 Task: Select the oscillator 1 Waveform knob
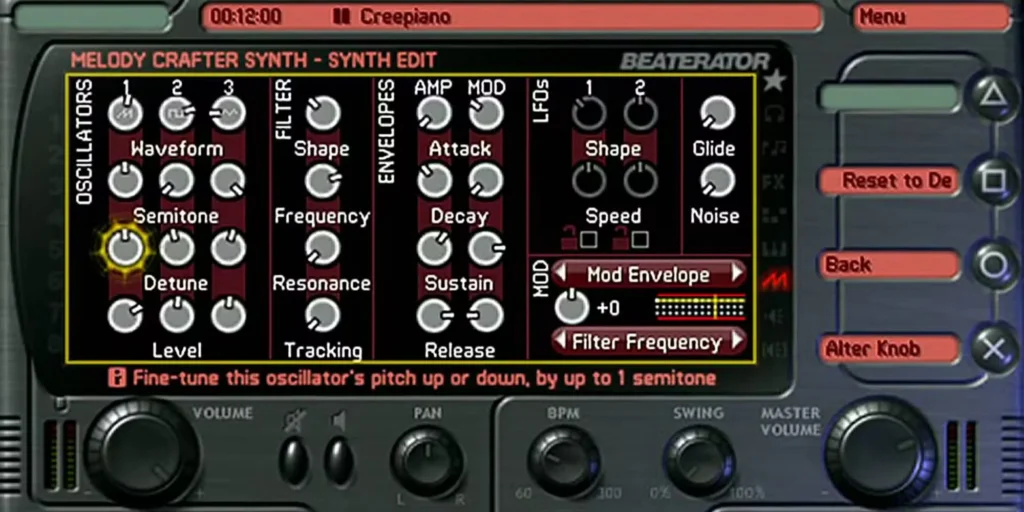click(x=125, y=113)
